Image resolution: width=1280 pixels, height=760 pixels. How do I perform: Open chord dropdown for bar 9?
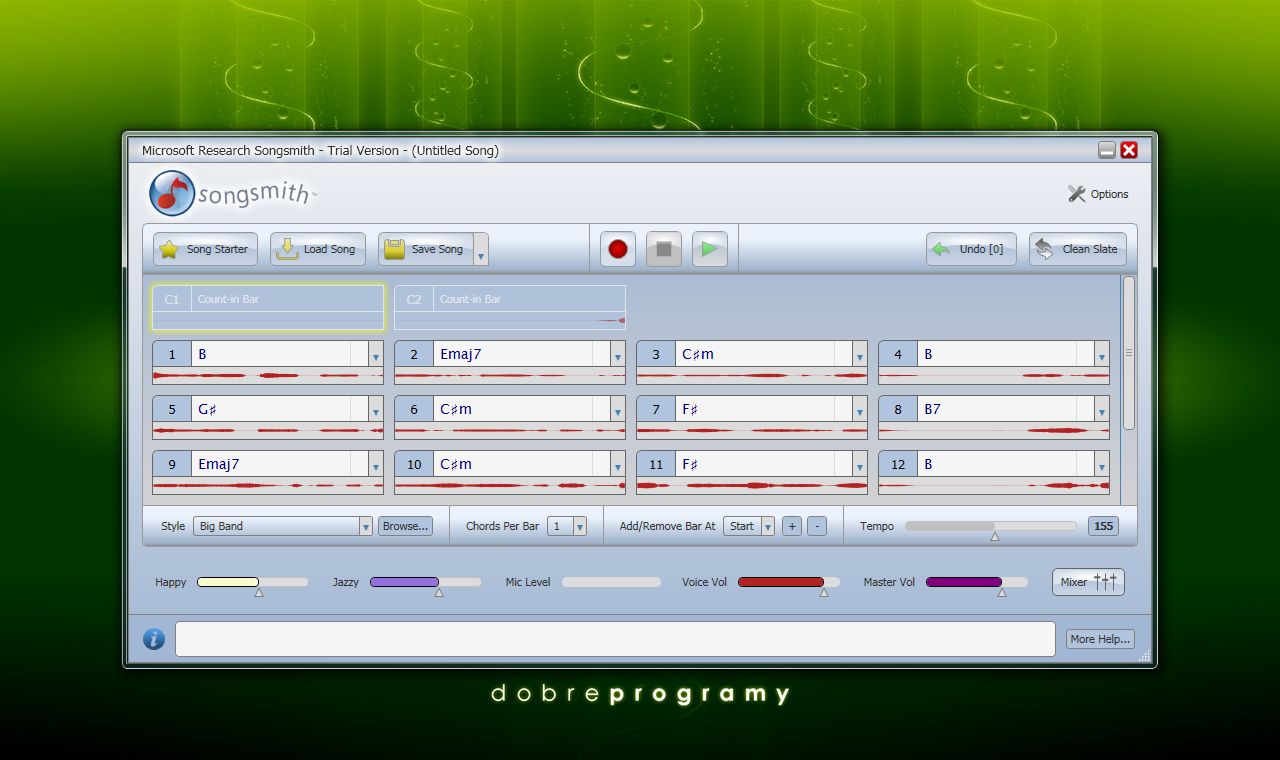[x=376, y=465]
